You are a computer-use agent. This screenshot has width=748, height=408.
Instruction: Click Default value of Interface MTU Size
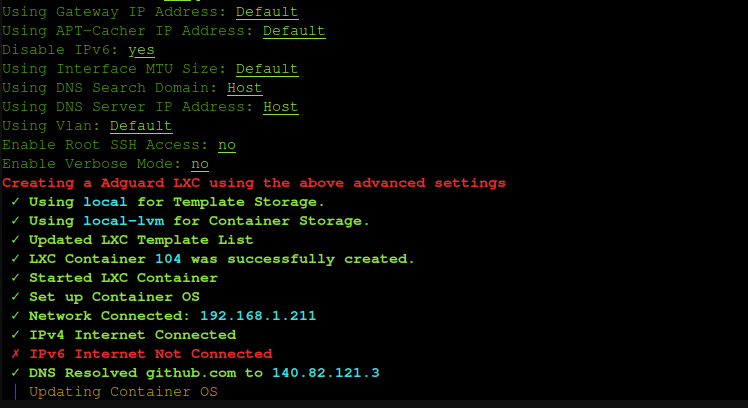point(267,69)
